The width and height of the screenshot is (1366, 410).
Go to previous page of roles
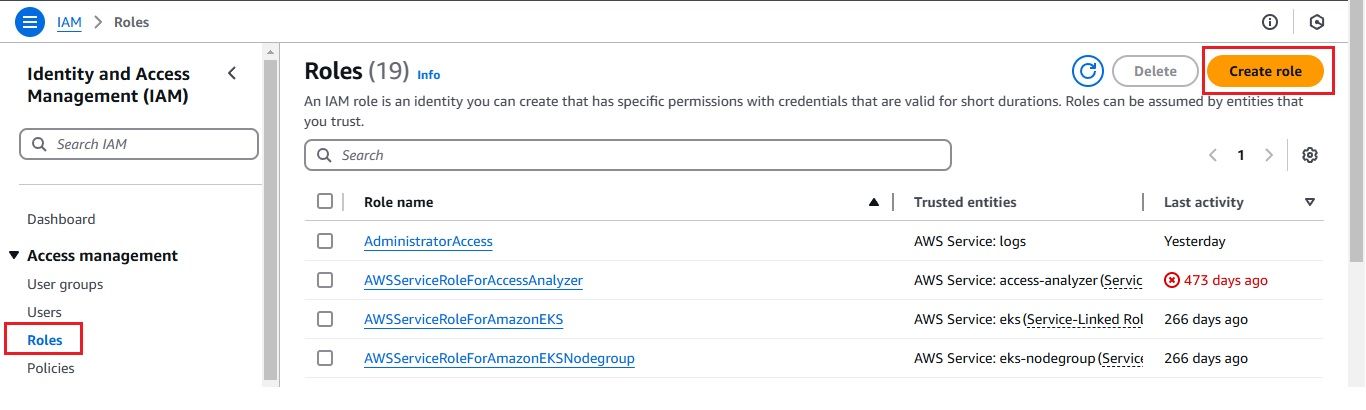point(1213,155)
